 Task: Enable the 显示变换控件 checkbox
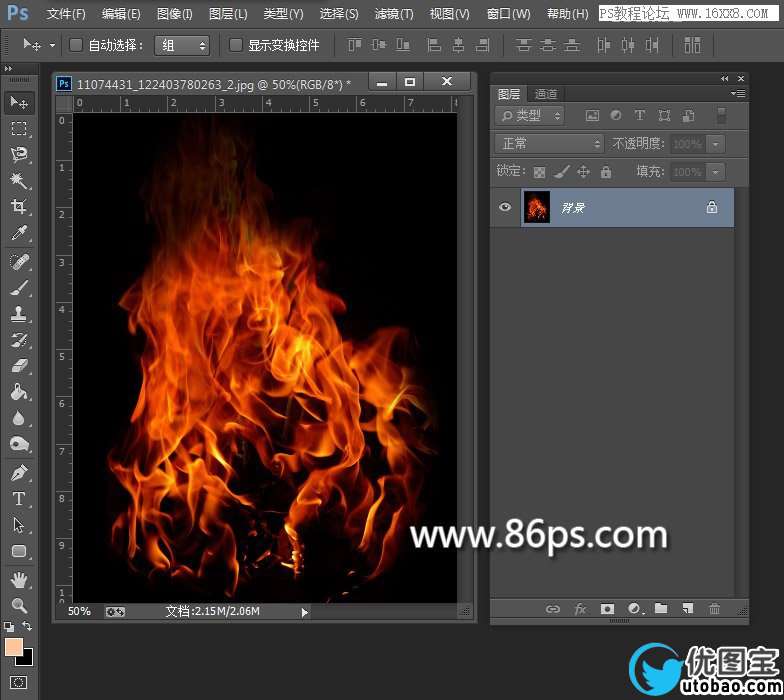point(236,45)
